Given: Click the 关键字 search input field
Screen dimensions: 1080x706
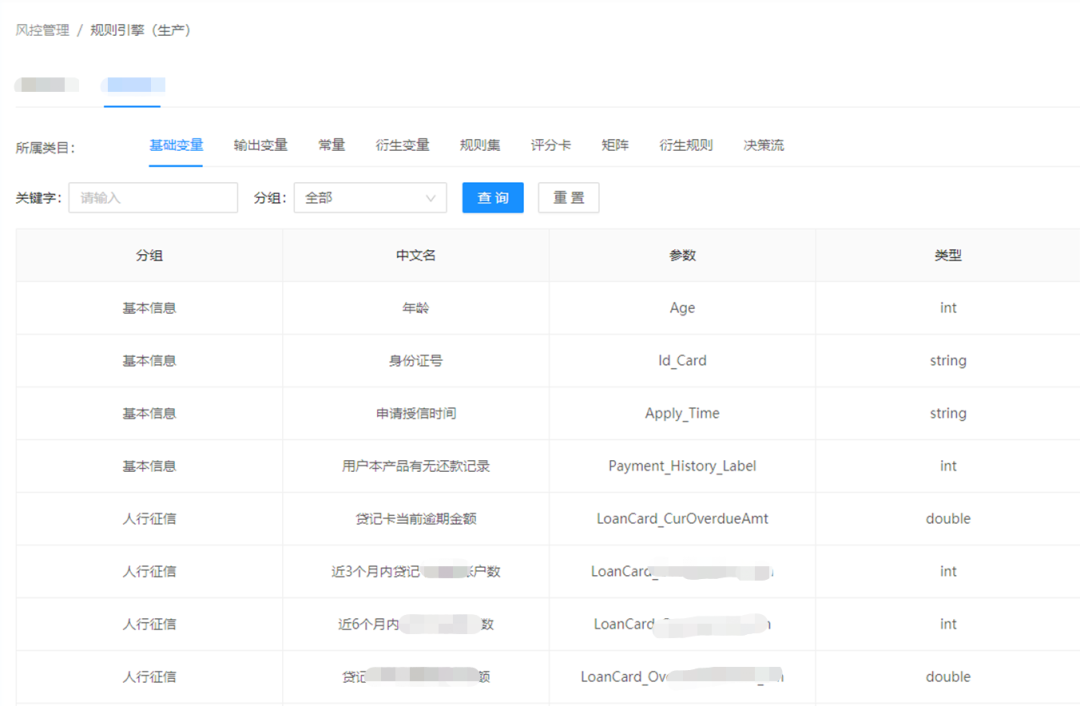Looking at the screenshot, I should coord(153,198).
